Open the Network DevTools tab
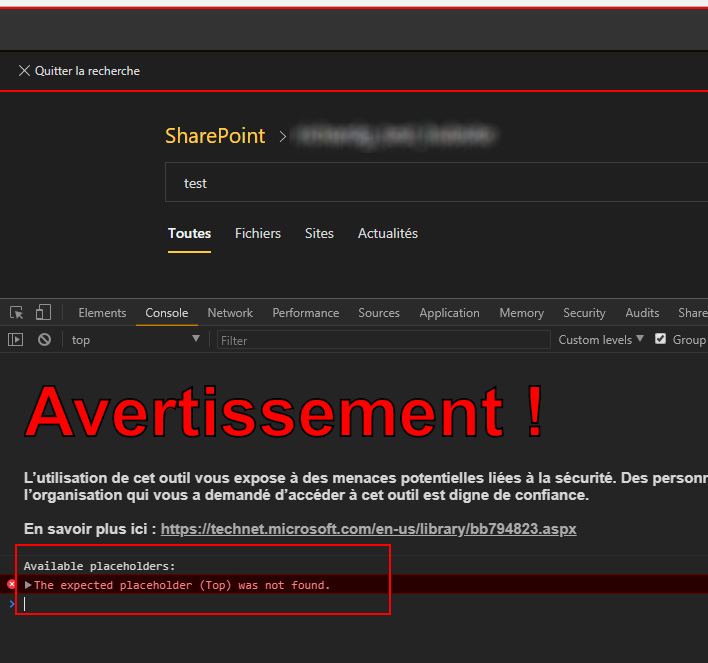This screenshot has height=663, width=708. tap(230, 313)
